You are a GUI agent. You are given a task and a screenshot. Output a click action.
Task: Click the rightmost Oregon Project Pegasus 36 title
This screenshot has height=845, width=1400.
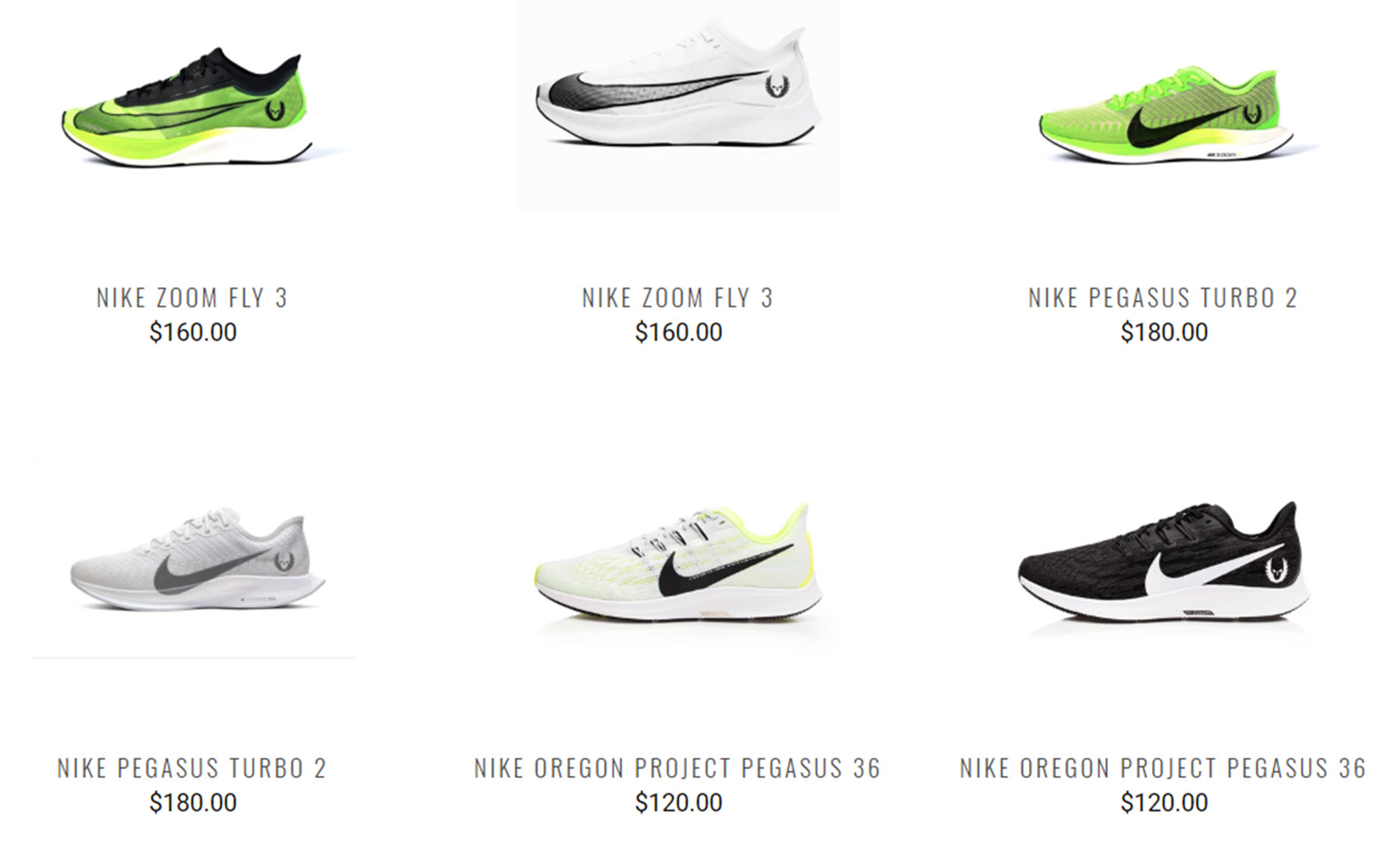click(1163, 768)
